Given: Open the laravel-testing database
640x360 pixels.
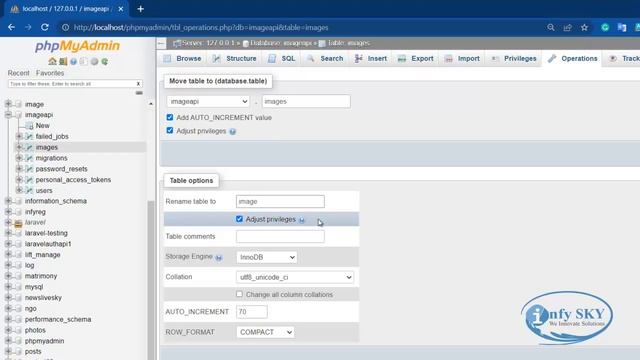Looking at the screenshot, I should [x=46, y=233].
